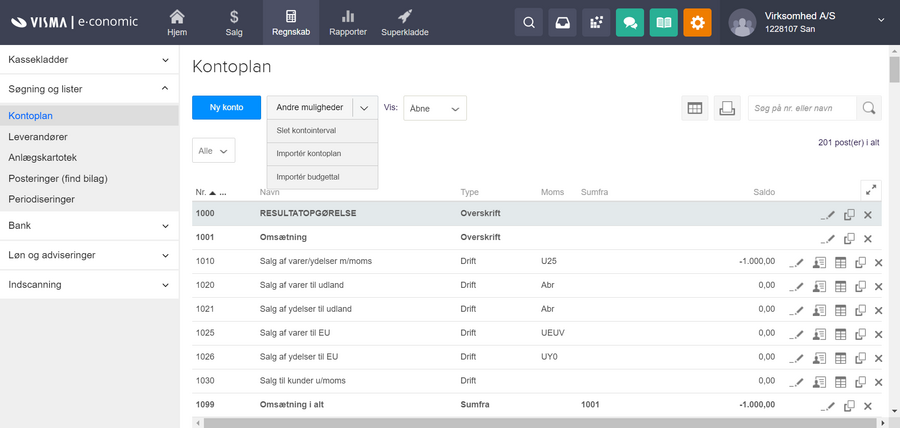Open the Vis: Åbne dropdown

[x=435, y=108]
